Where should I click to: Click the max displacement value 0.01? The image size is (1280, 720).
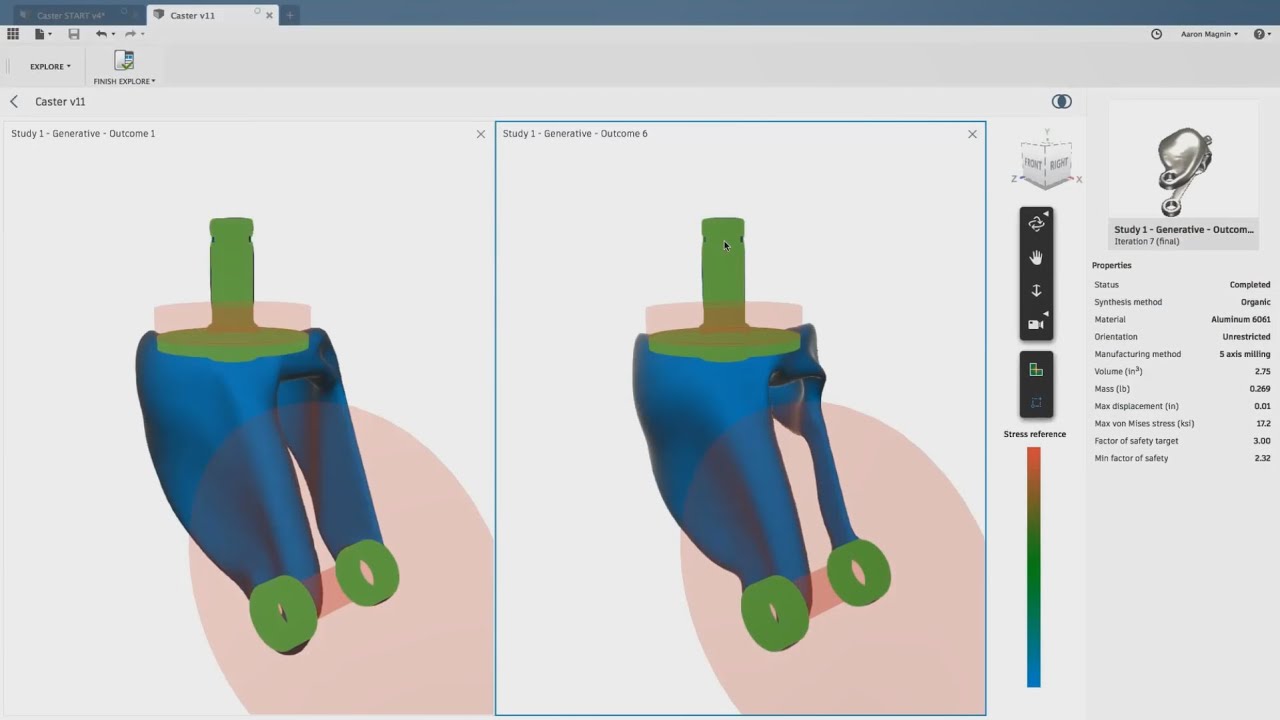click(1262, 406)
